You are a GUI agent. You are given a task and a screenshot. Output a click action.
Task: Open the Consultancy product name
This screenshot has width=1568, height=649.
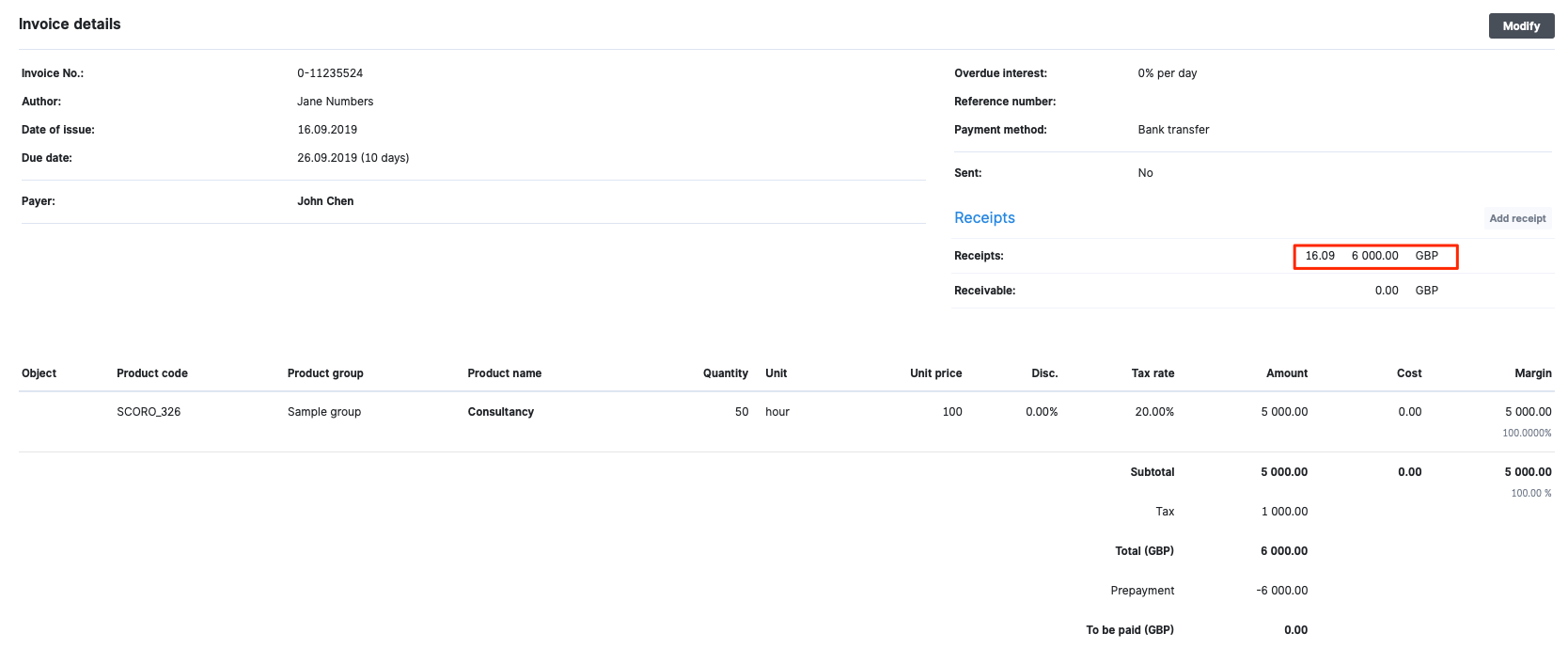(x=500, y=412)
